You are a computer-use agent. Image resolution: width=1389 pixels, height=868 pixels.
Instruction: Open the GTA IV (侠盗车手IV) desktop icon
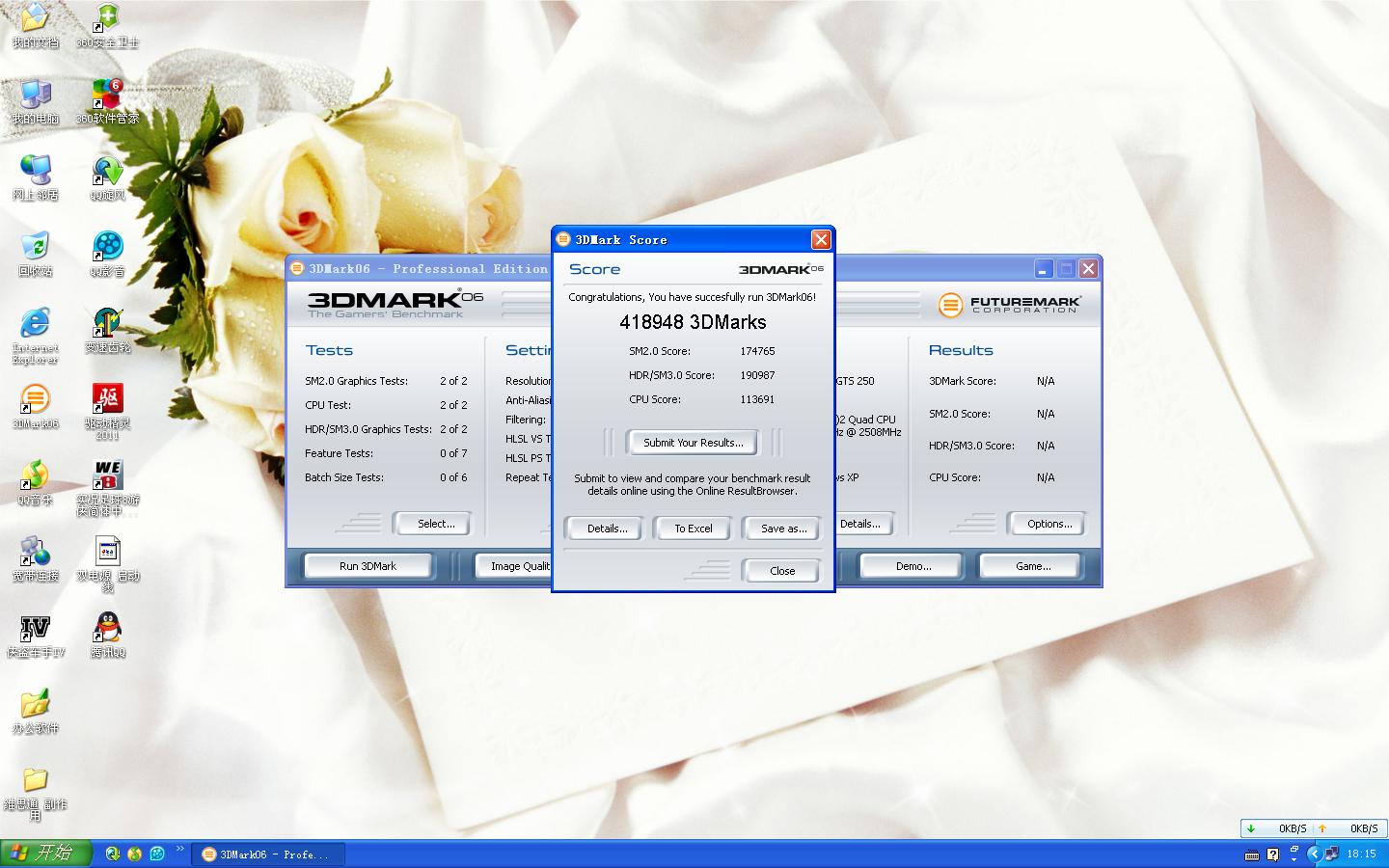click(35, 636)
